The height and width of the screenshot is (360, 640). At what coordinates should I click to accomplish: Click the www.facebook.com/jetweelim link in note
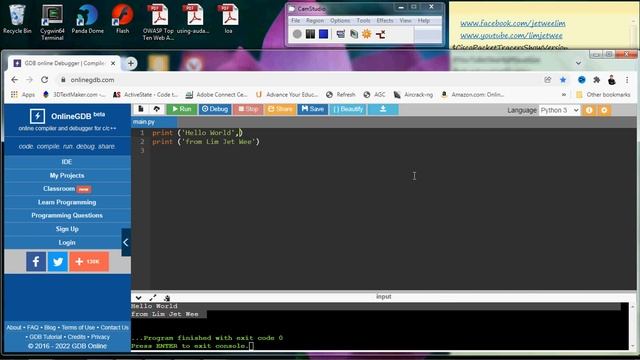(x=513, y=23)
